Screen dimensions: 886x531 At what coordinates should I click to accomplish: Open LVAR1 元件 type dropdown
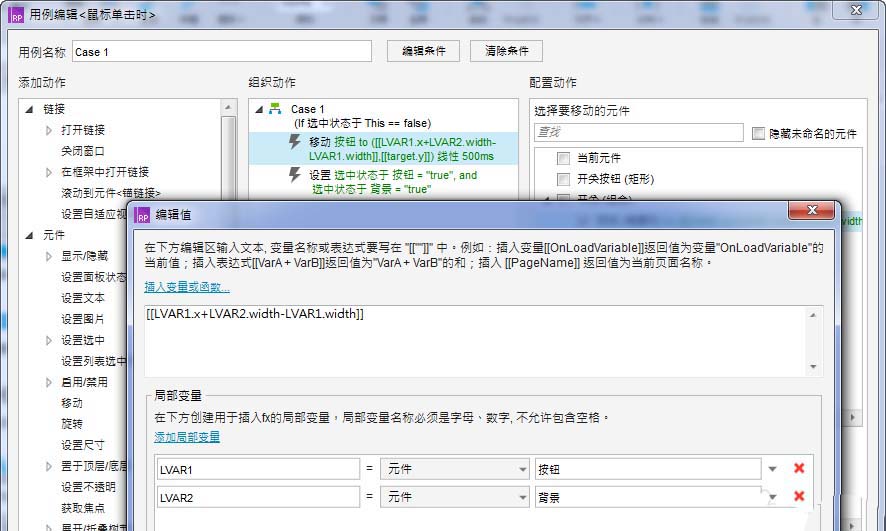pyautogui.click(x=455, y=469)
